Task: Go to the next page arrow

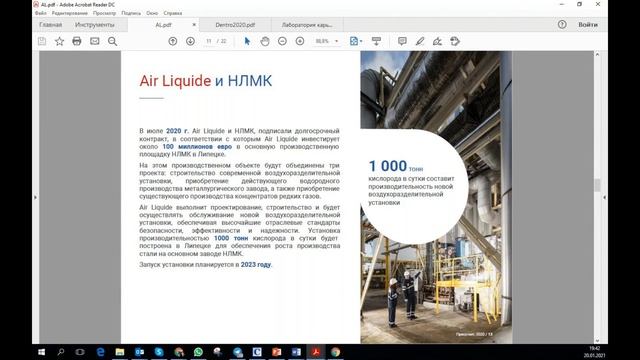Action: coord(190,41)
